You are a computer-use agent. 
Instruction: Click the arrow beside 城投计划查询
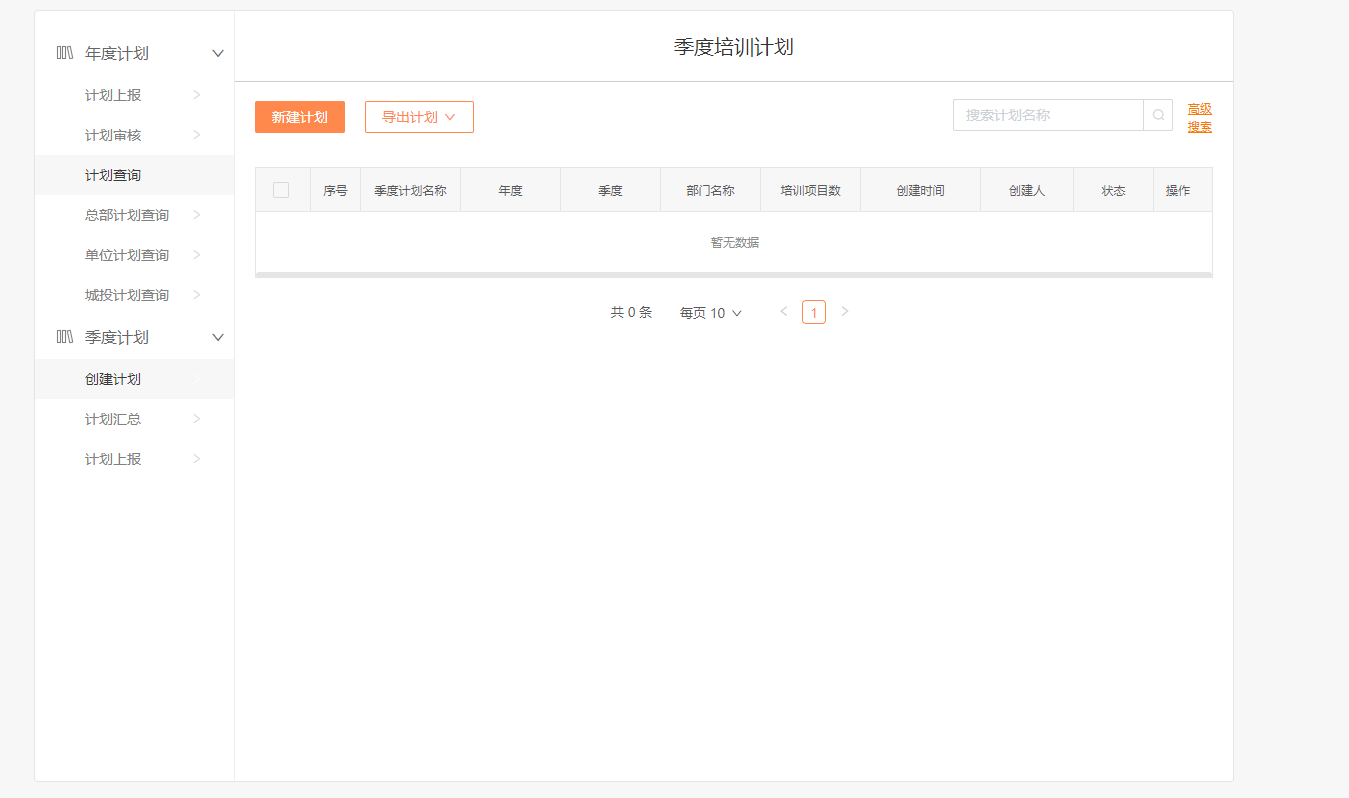pyautogui.click(x=197, y=295)
